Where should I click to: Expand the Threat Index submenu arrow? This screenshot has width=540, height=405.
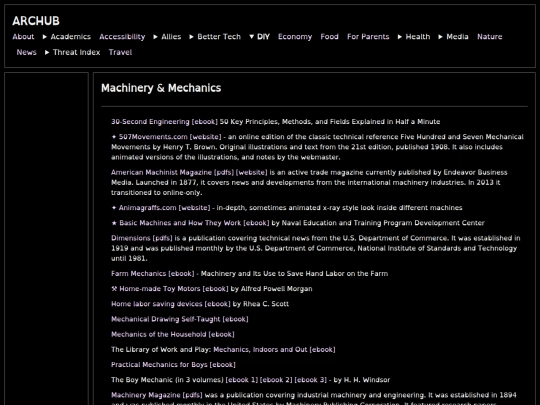pyautogui.click(x=47, y=52)
